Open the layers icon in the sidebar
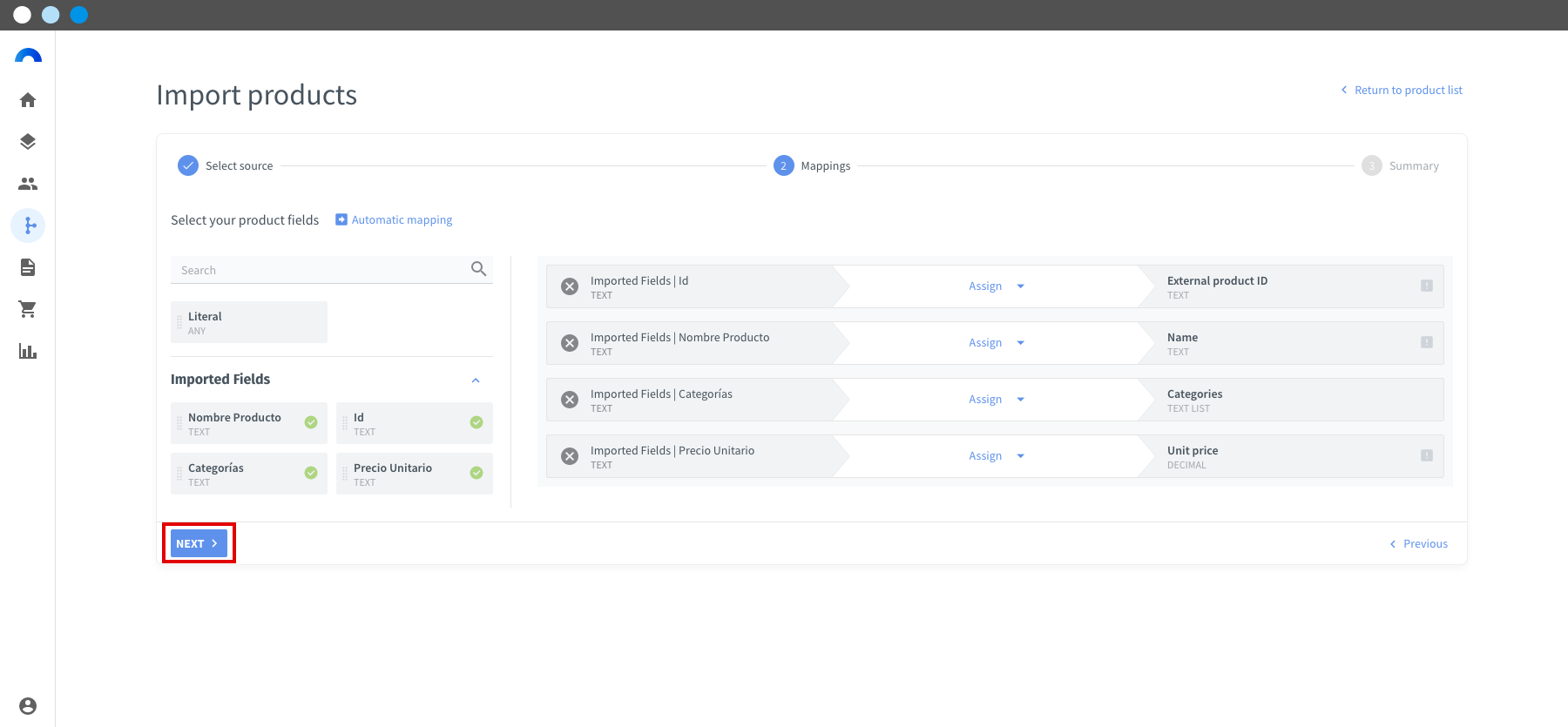 click(28, 142)
